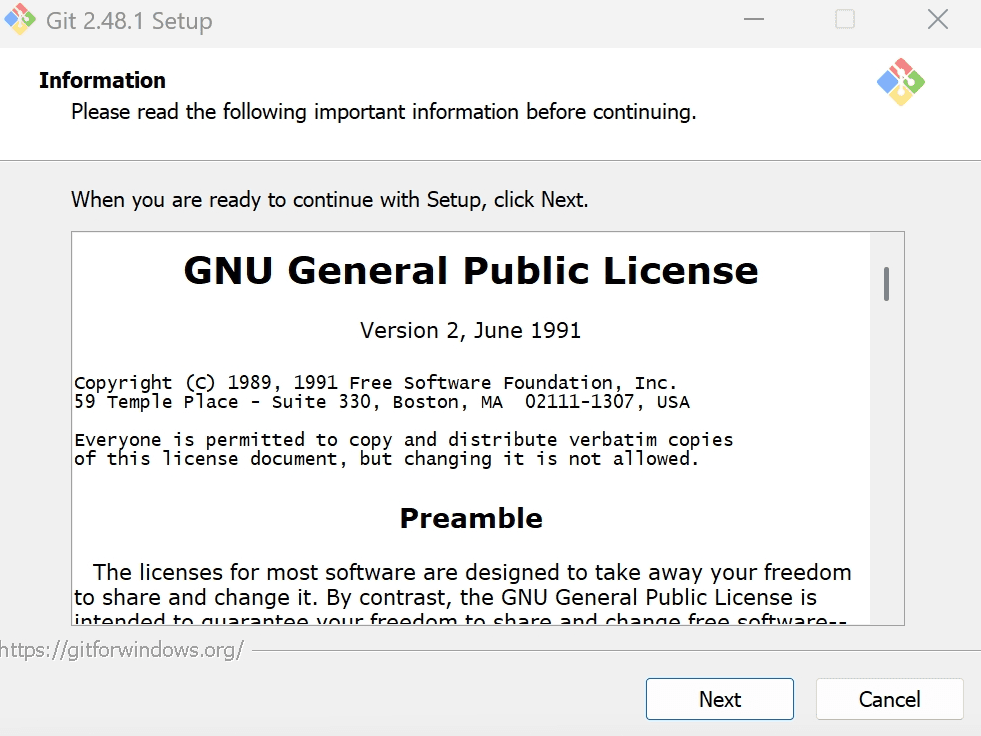Click the Next button
Image resolution: width=981 pixels, height=736 pixels.
pos(719,699)
